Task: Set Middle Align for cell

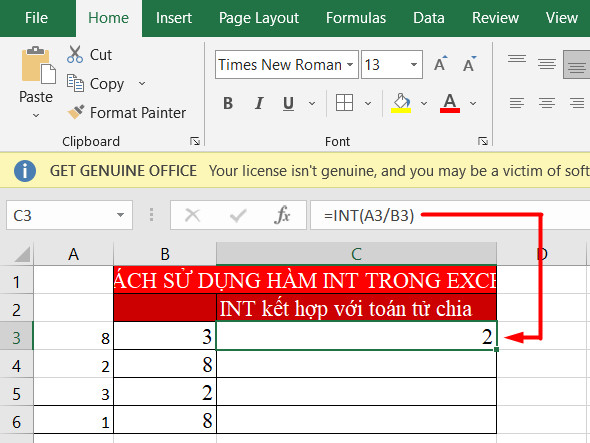Action: click(547, 64)
